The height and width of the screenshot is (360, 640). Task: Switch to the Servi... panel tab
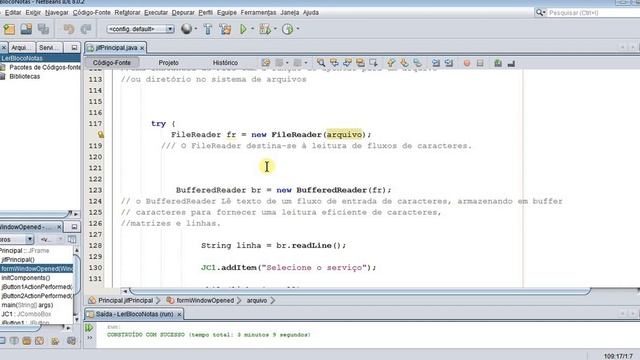[x=49, y=48]
